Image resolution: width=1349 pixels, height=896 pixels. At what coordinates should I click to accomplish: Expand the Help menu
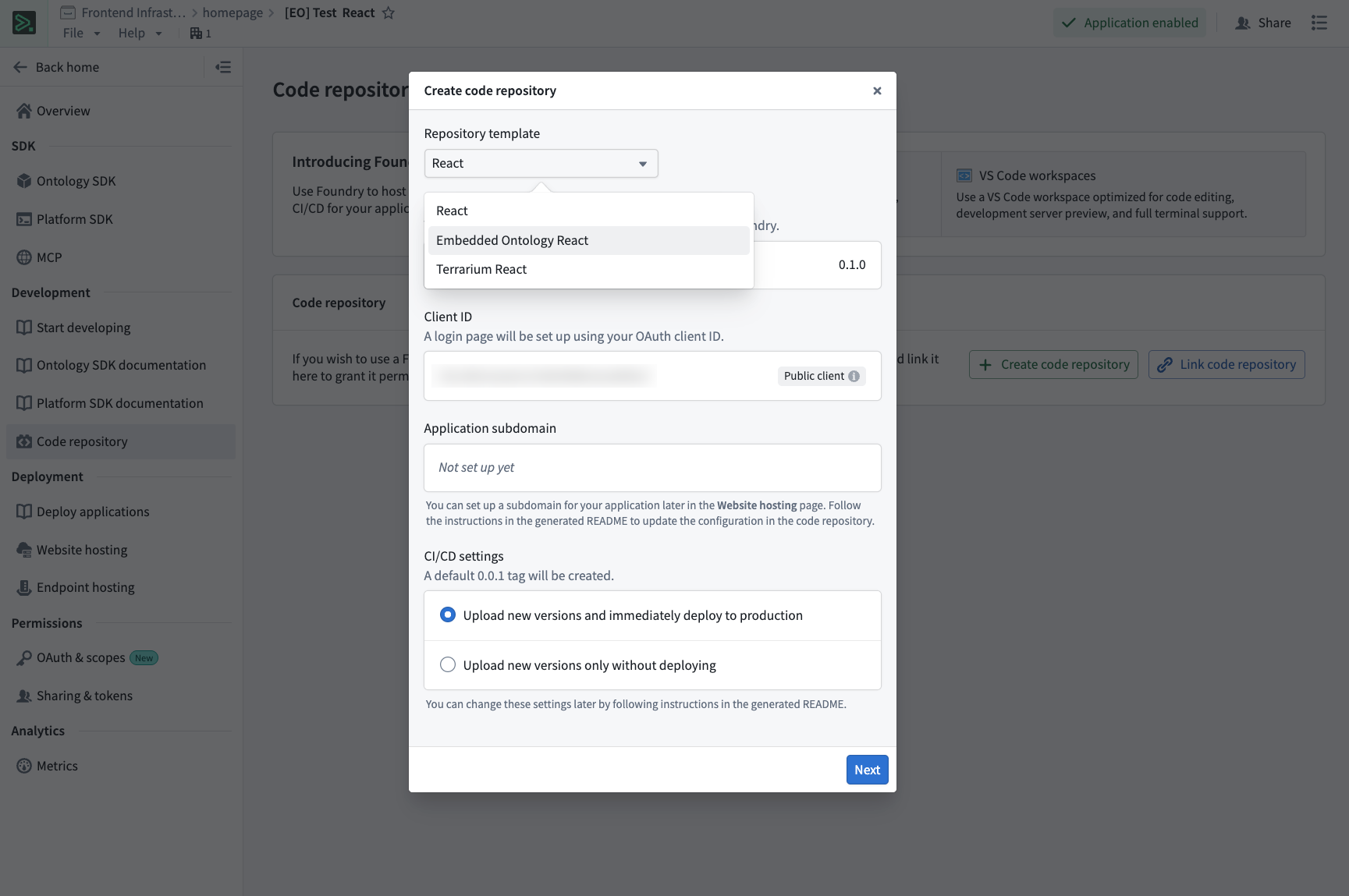(x=140, y=33)
